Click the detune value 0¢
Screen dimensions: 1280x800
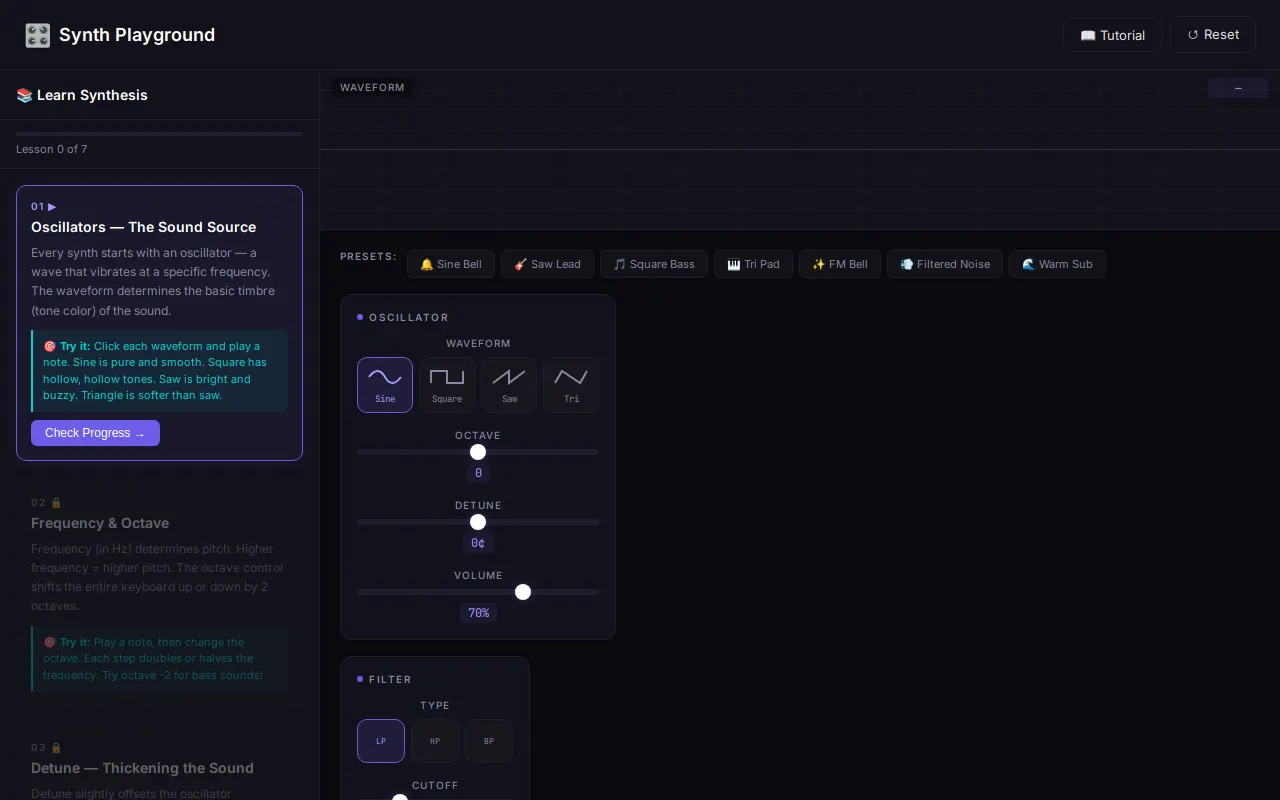[x=478, y=543]
